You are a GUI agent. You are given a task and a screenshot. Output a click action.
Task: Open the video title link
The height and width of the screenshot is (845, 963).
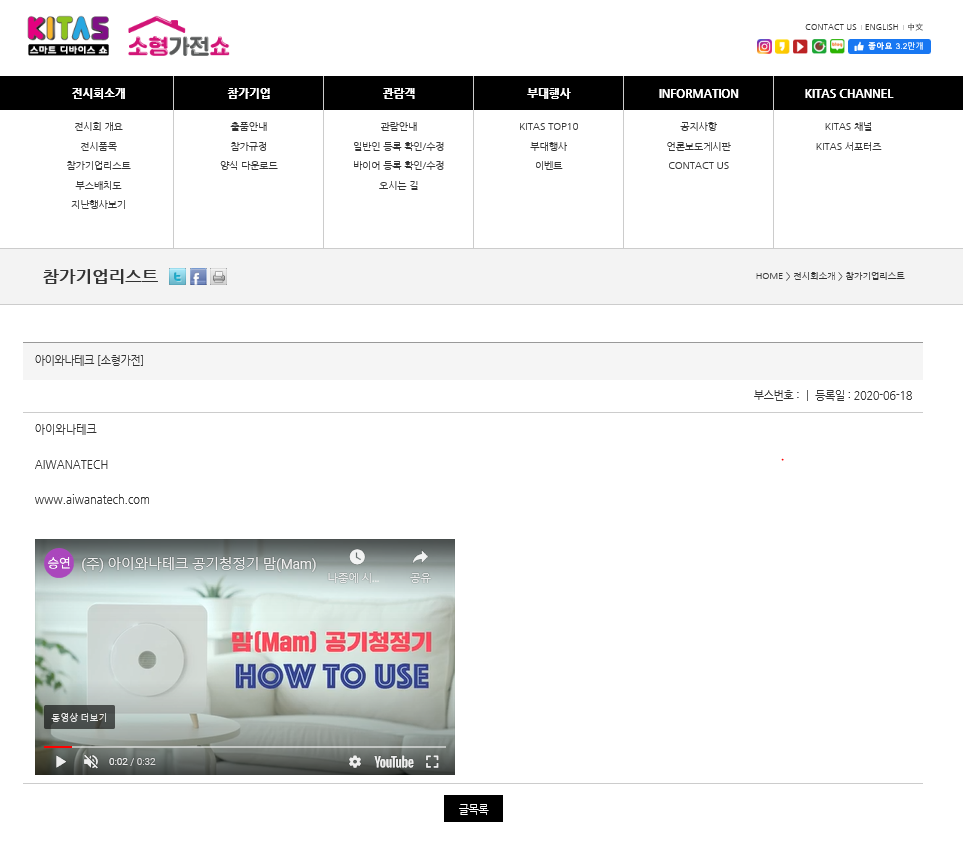pyautogui.click(x=198, y=564)
